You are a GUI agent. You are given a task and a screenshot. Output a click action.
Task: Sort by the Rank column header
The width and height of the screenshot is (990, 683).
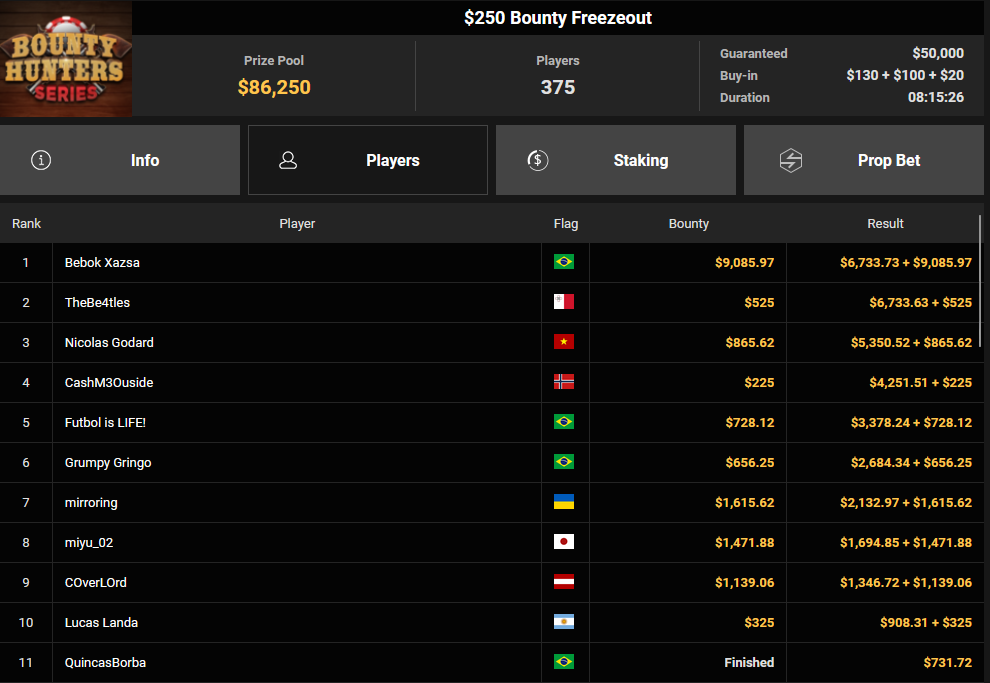26,223
